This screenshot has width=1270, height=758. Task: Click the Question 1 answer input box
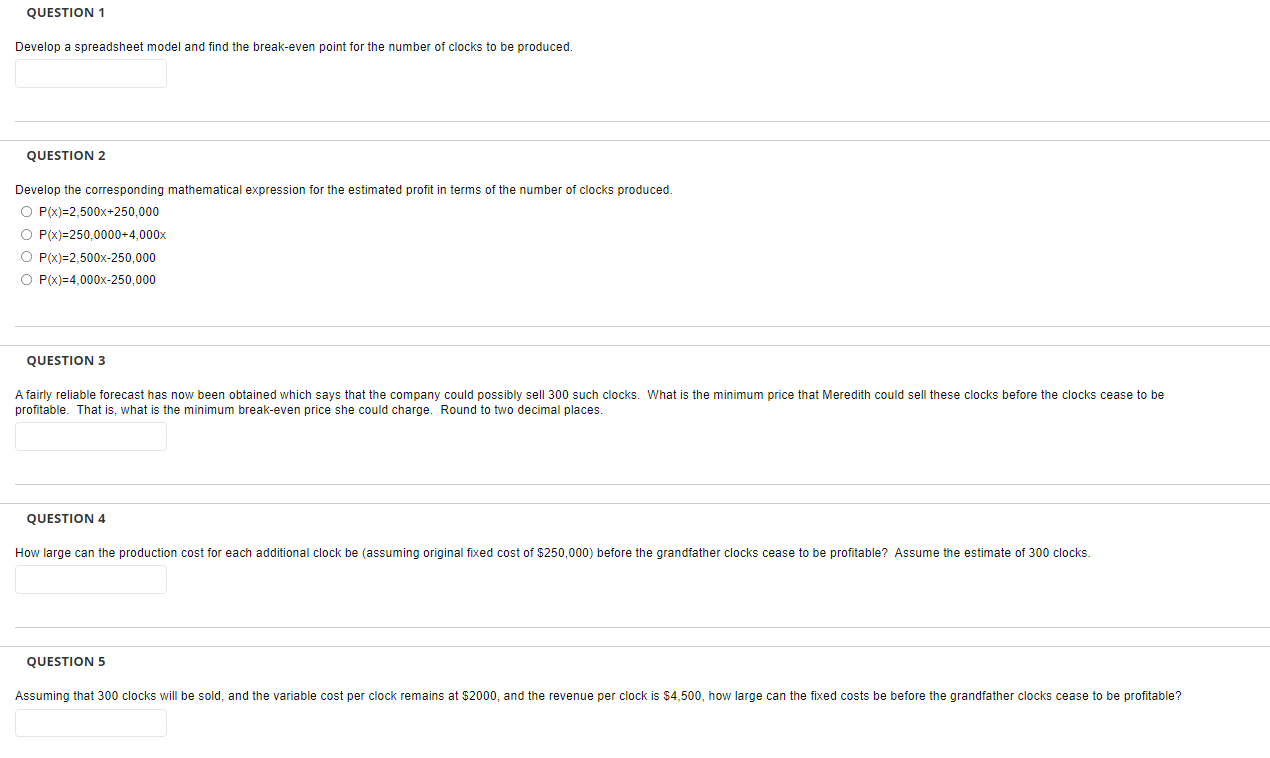(x=91, y=73)
